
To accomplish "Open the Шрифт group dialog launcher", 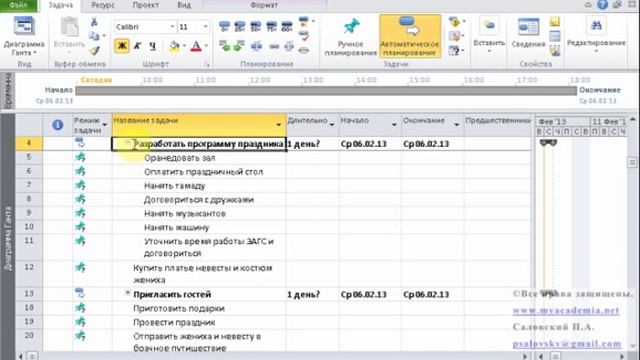I will 207,64.
